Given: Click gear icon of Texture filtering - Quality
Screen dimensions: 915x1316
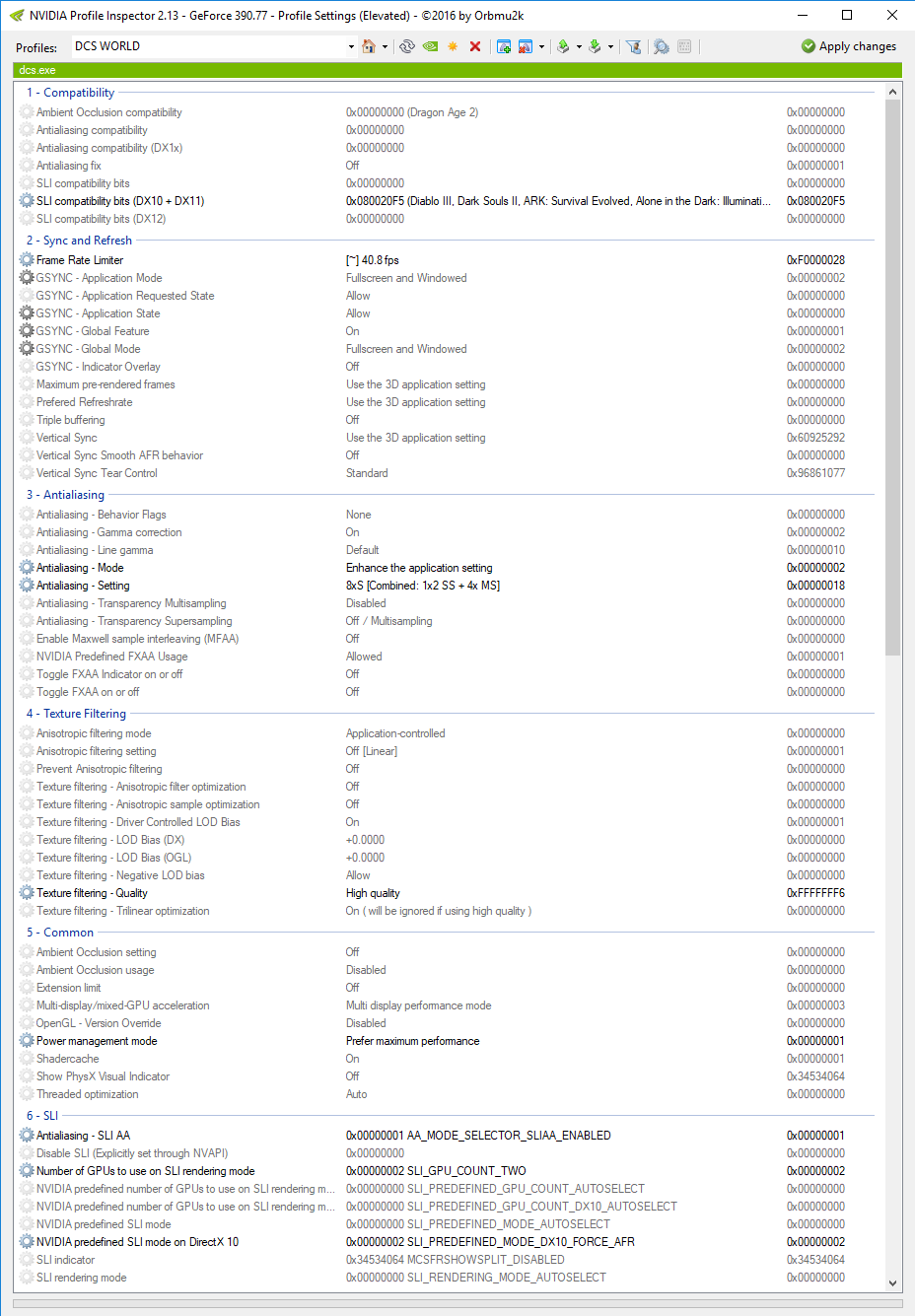Looking at the screenshot, I should 27,893.
